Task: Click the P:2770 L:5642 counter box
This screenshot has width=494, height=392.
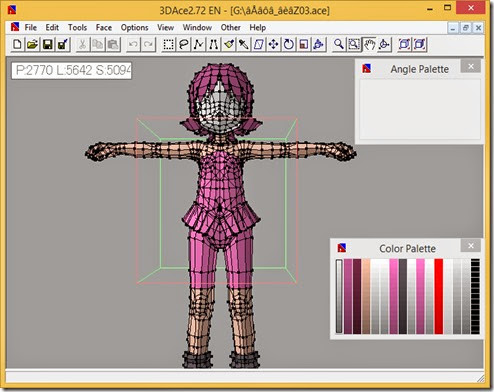Action: click(x=72, y=70)
